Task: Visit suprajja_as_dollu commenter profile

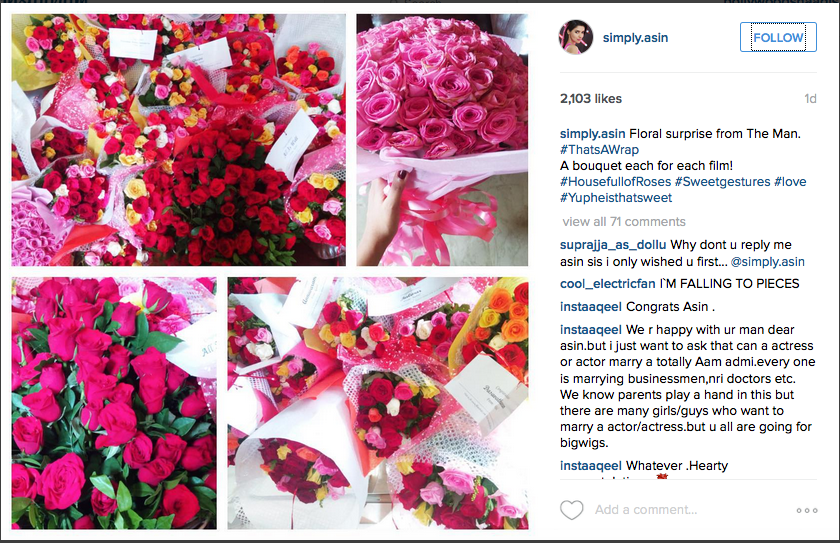Action: point(613,245)
